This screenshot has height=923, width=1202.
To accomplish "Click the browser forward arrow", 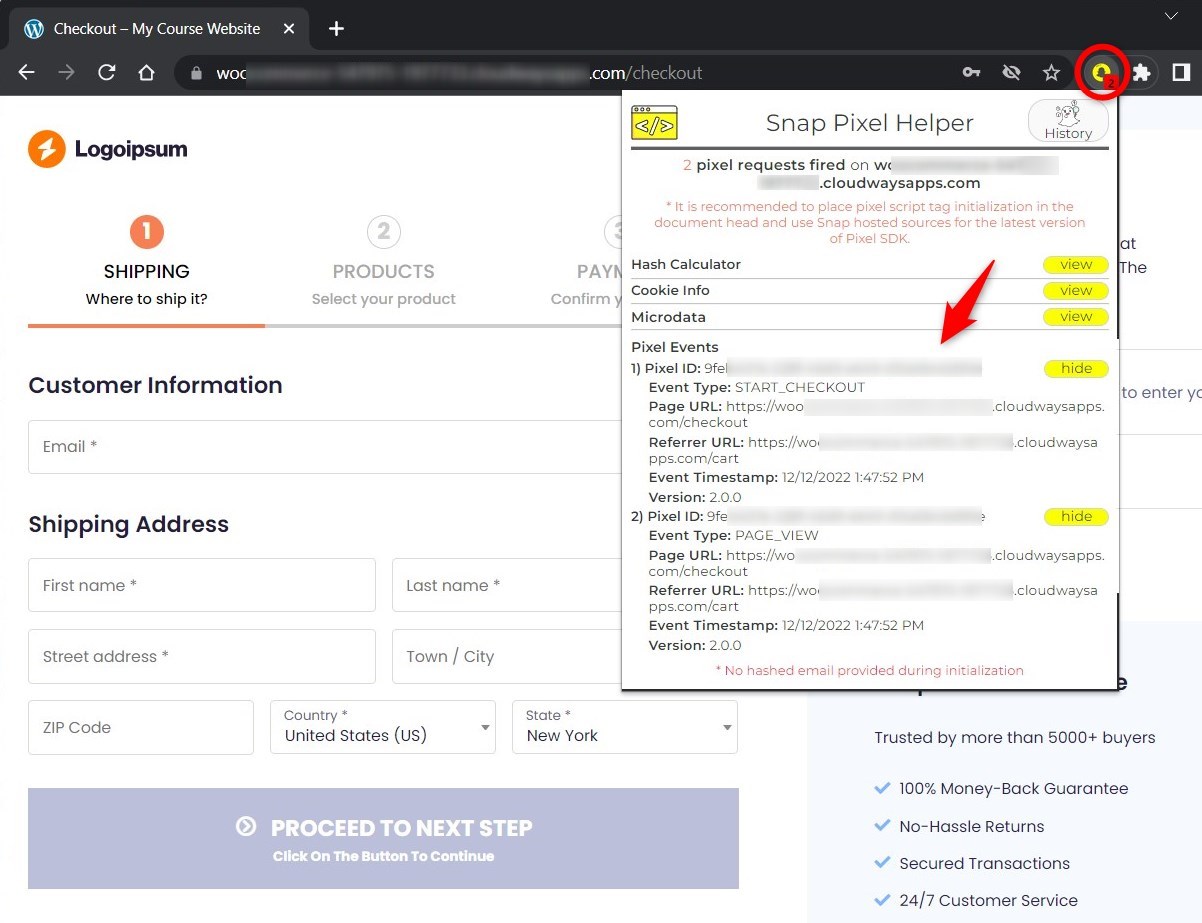I will pyautogui.click(x=66, y=73).
